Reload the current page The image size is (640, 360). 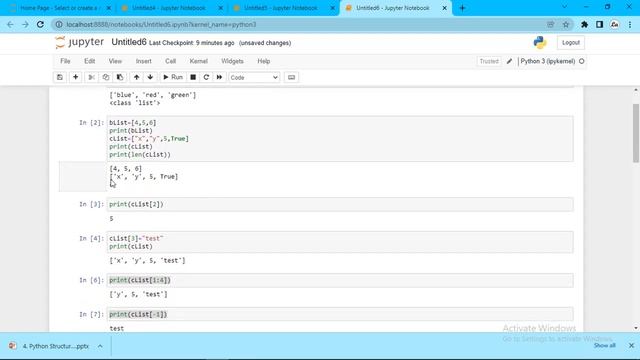[40, 24]
